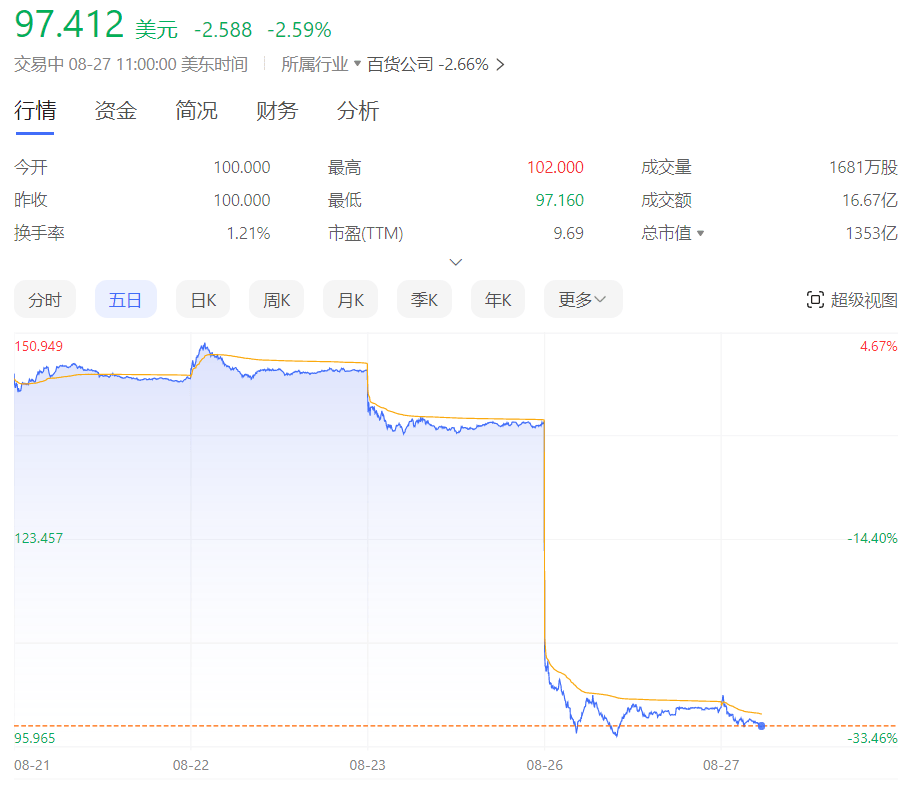The height and width of the screenshot is (785, 919).
Task: Select the 日K chart button
Action: point(203,300)
